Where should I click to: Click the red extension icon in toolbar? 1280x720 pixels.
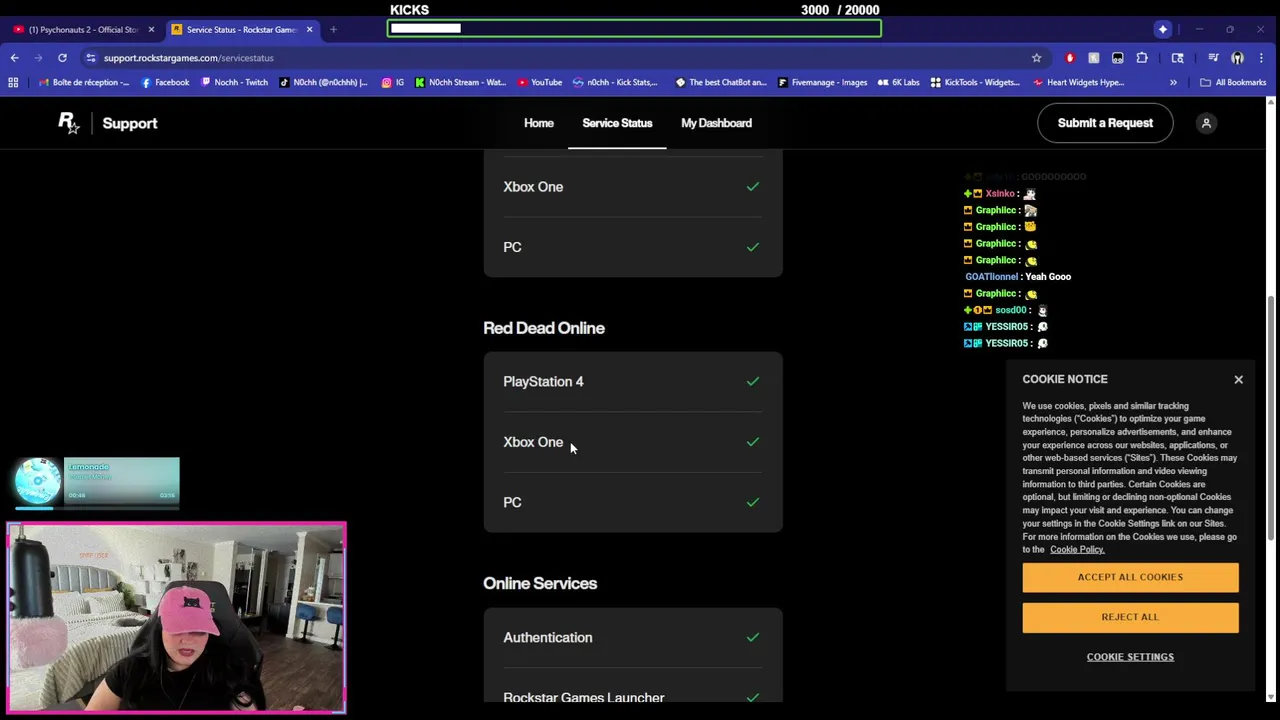1070,58
